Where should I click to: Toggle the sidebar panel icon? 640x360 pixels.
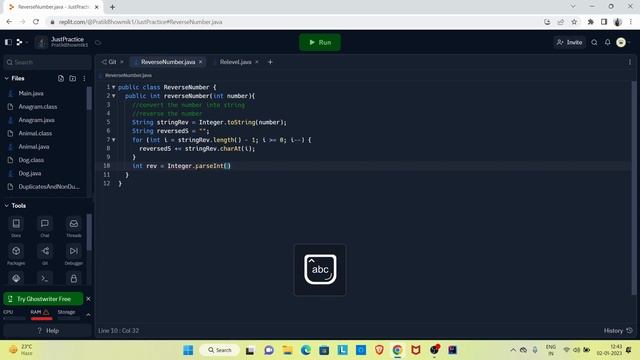coord(8,42)
